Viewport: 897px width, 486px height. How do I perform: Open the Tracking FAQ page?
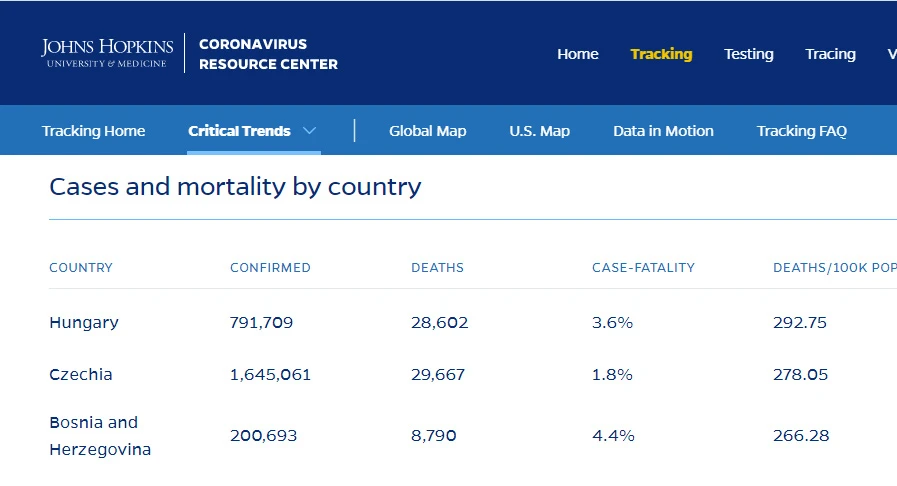pos(802,131)
